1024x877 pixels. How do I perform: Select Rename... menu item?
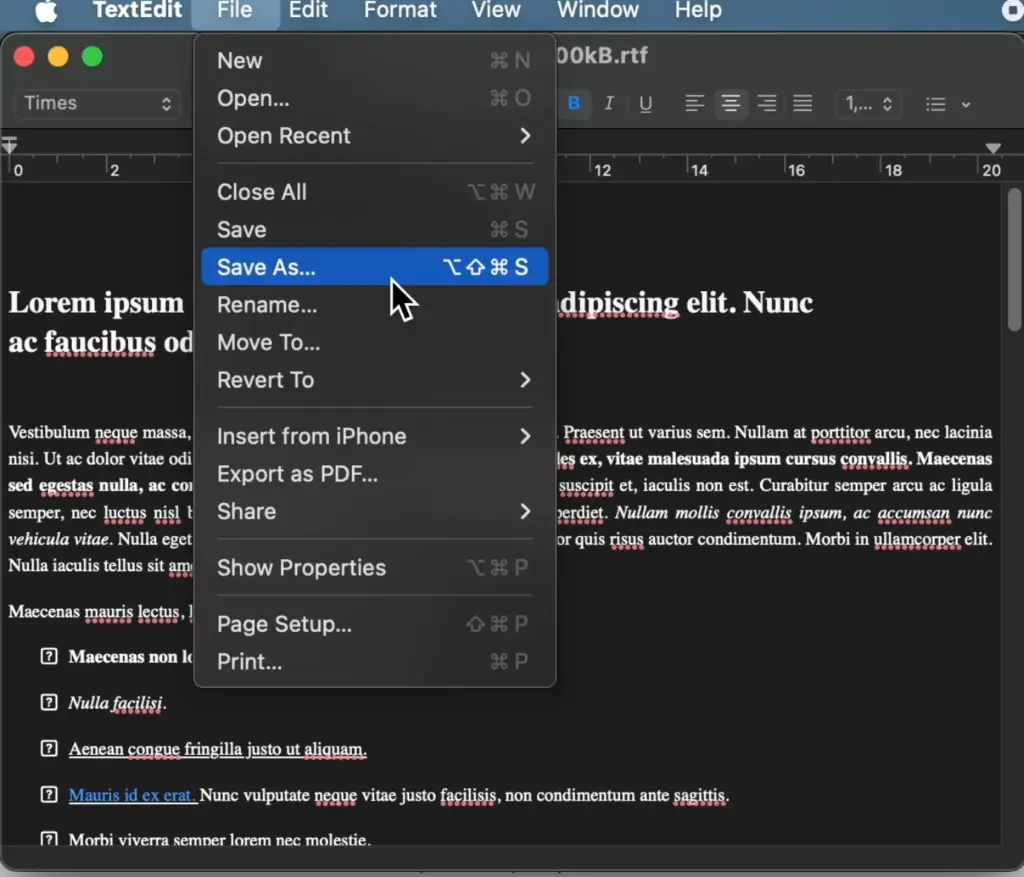[374, 305]
